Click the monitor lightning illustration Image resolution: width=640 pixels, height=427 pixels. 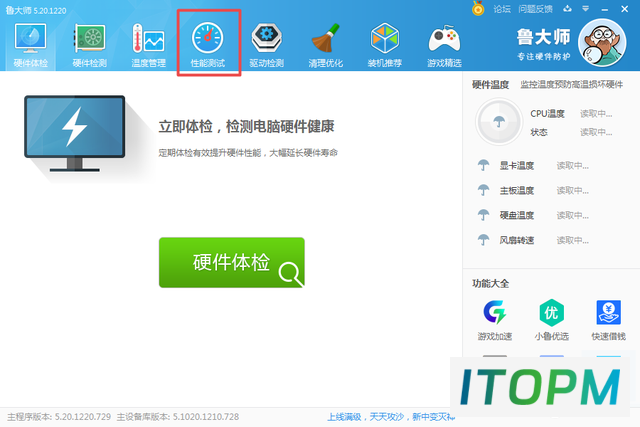click(75, 133)
